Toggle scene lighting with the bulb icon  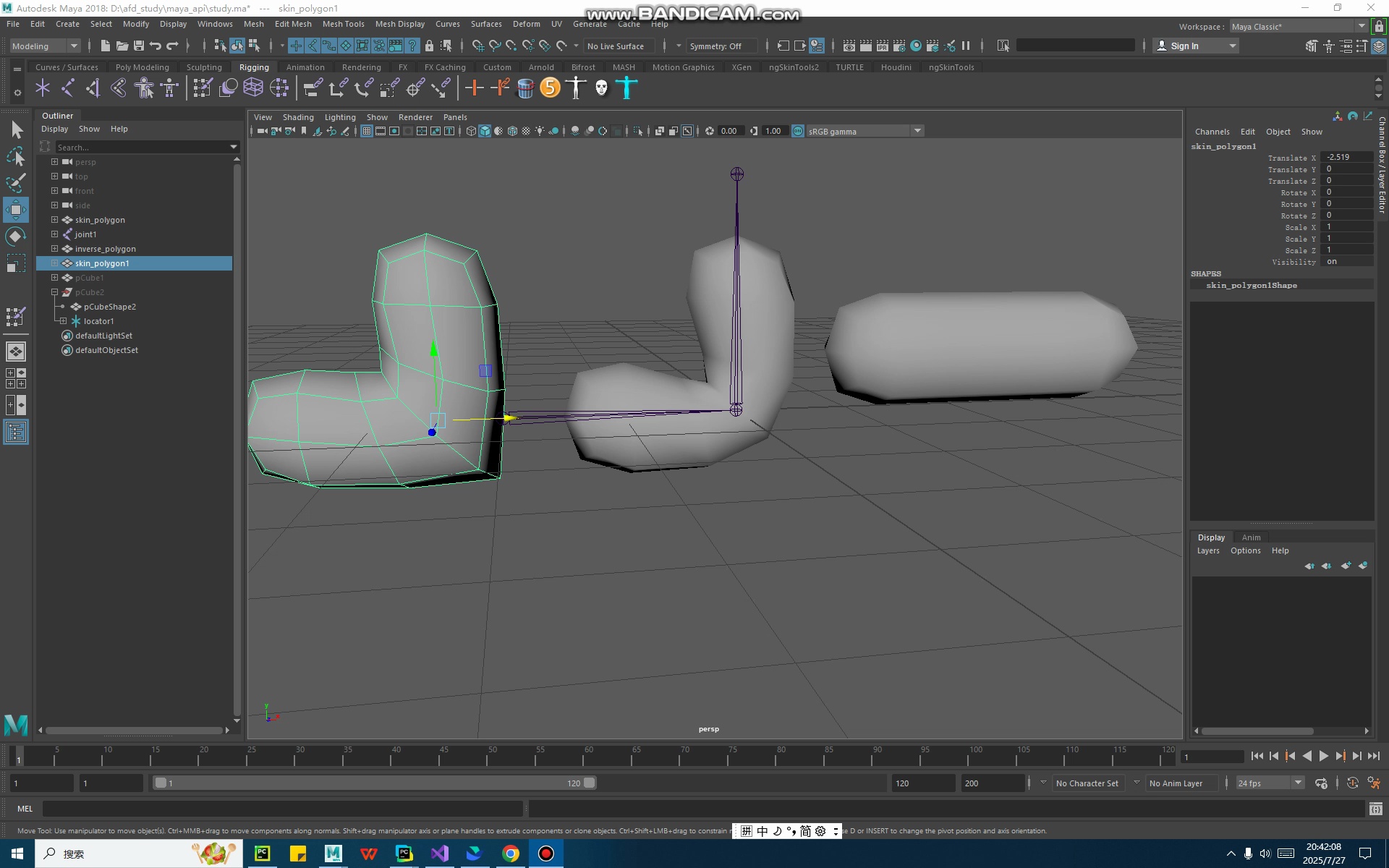coord(539,131)
